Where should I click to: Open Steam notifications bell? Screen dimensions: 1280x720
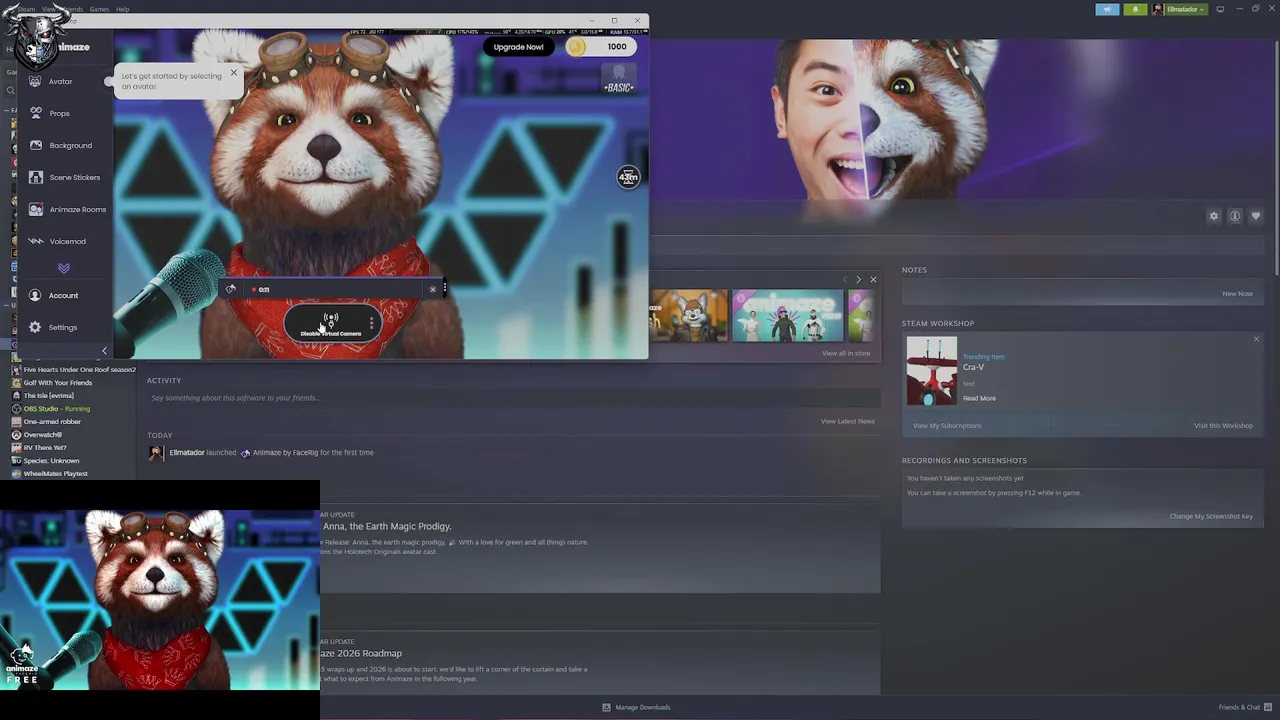1135,9
